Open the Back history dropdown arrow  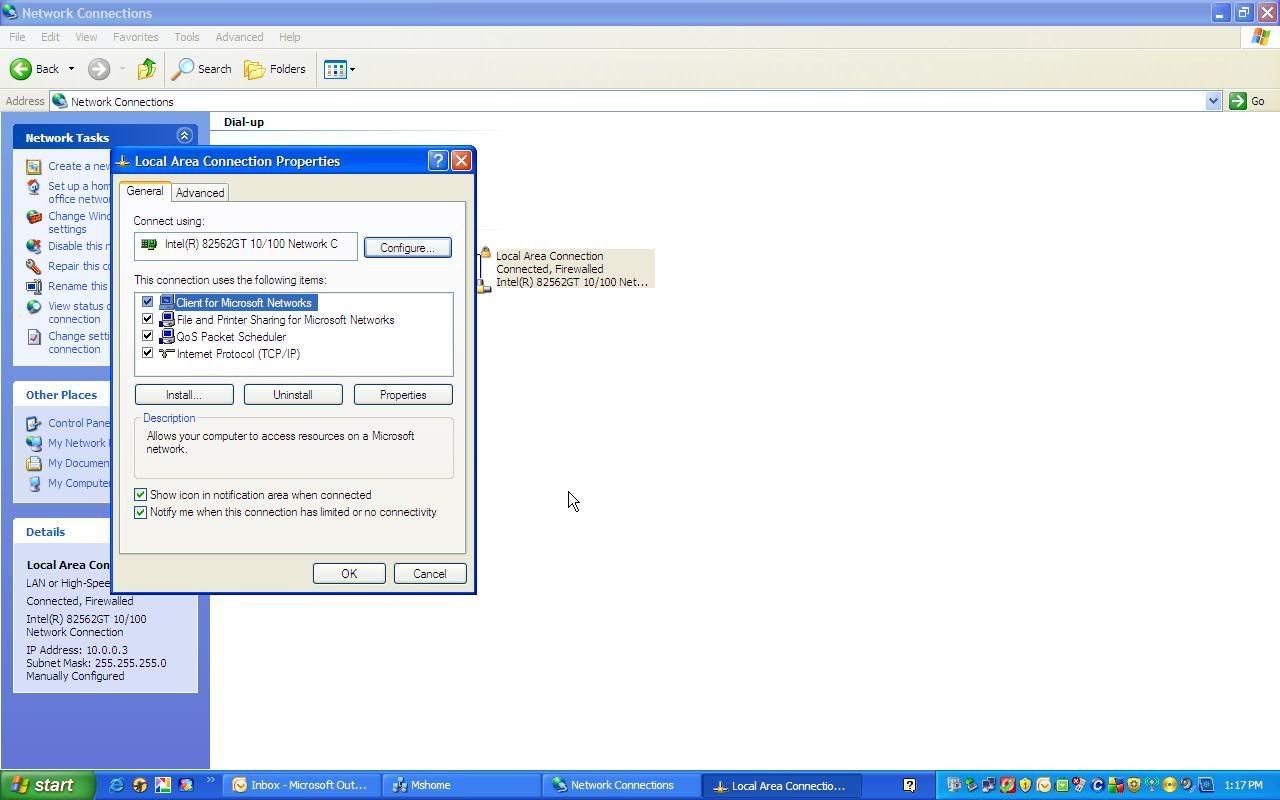pos(71,69)
